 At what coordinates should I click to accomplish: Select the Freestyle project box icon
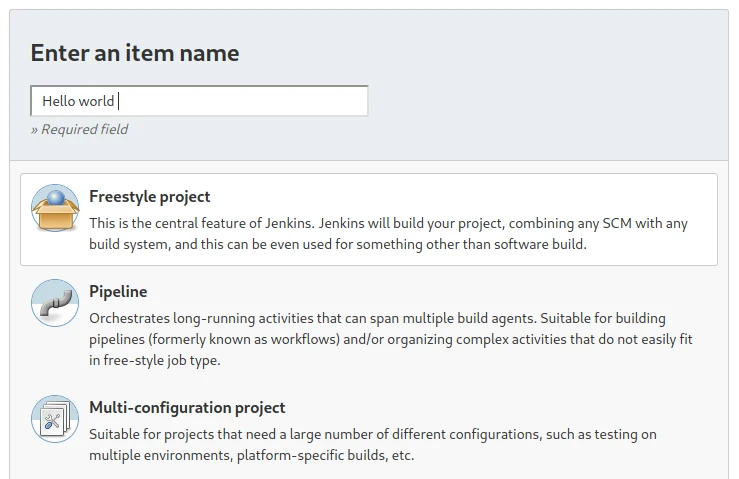tap(54, 208)
